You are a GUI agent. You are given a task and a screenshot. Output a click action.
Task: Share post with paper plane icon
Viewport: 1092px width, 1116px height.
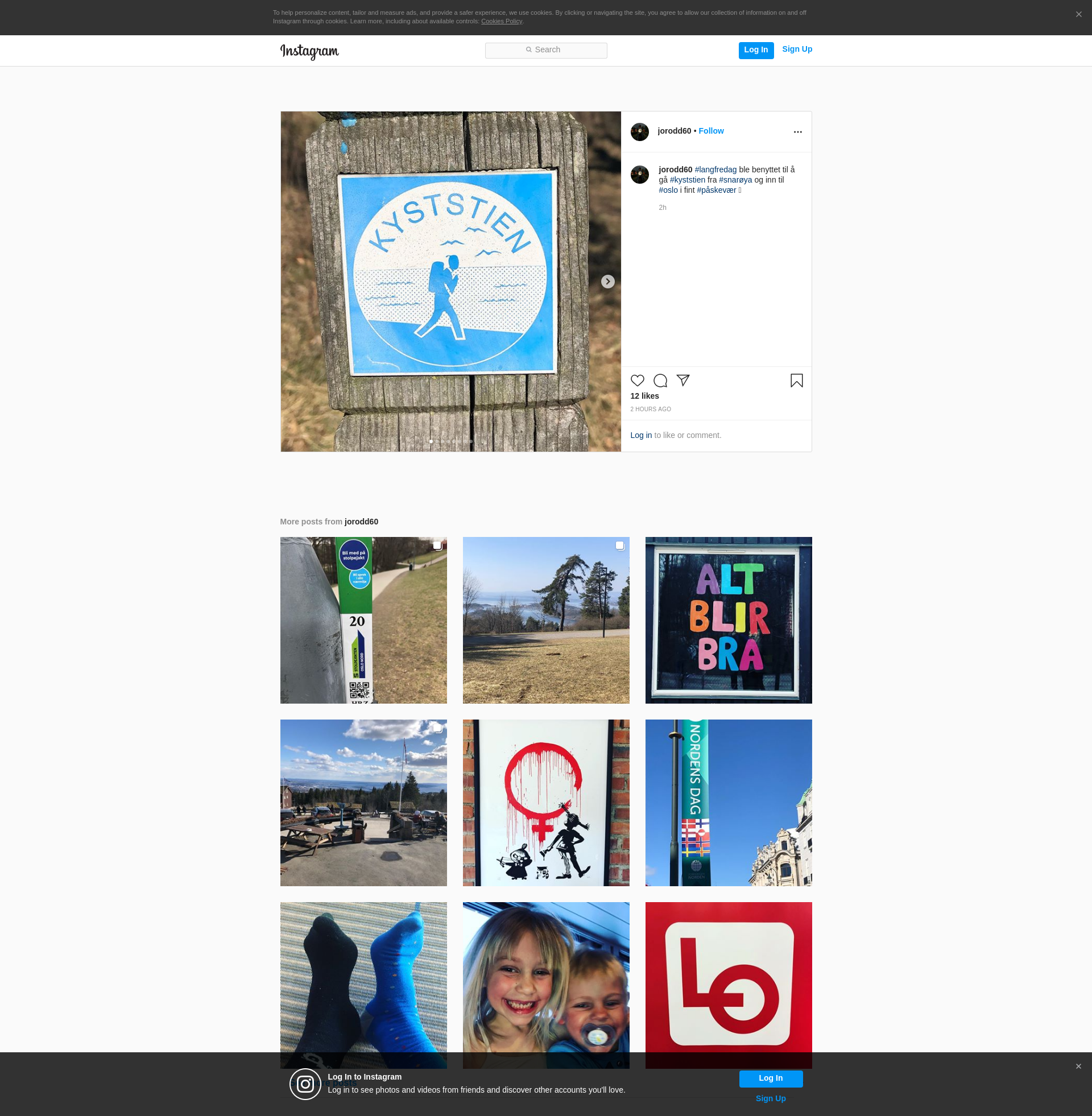[682, 380]
